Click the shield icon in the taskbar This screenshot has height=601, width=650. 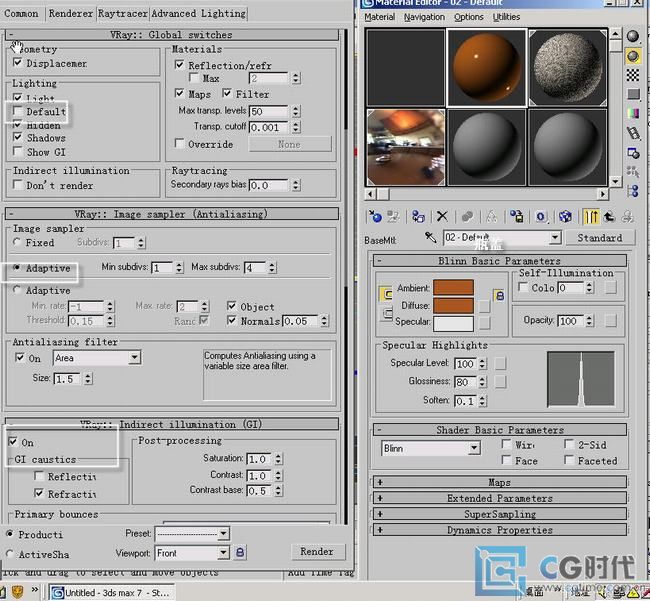click(x=17, y=591)
